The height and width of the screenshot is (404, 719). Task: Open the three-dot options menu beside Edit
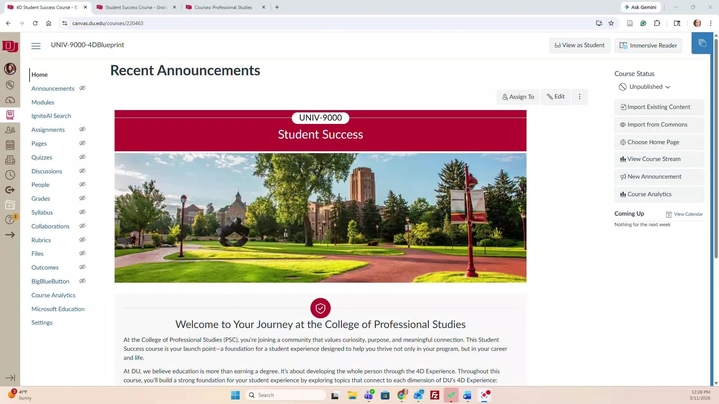(579, 97)
